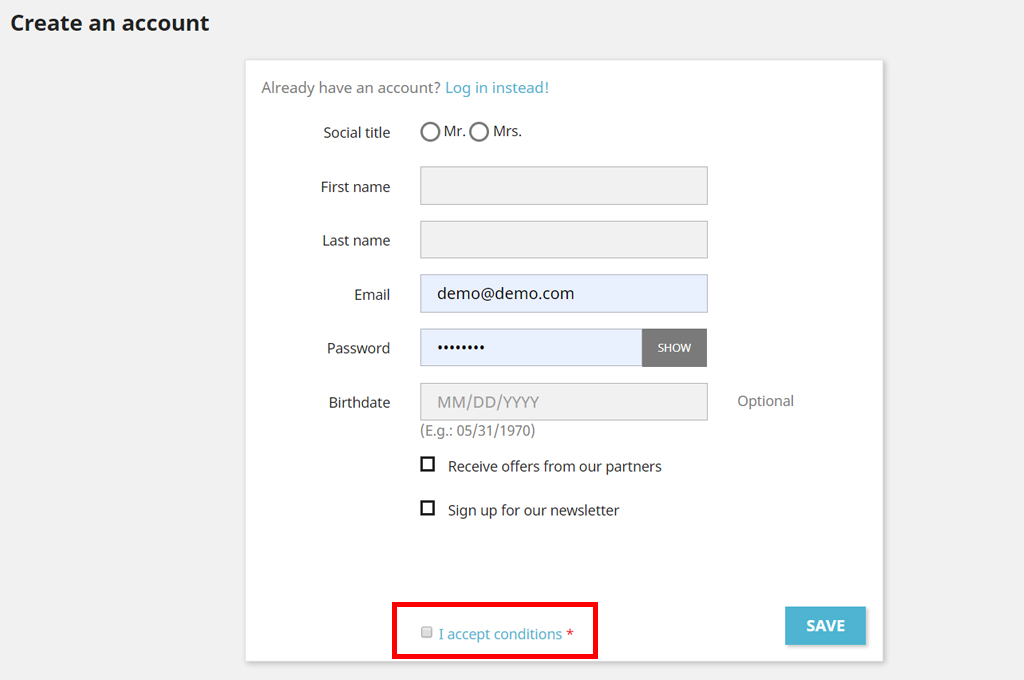The height and width of the screenshot is (680, 1024).
Task: Focus the Last name text box
Action: (x=563, y=240)
